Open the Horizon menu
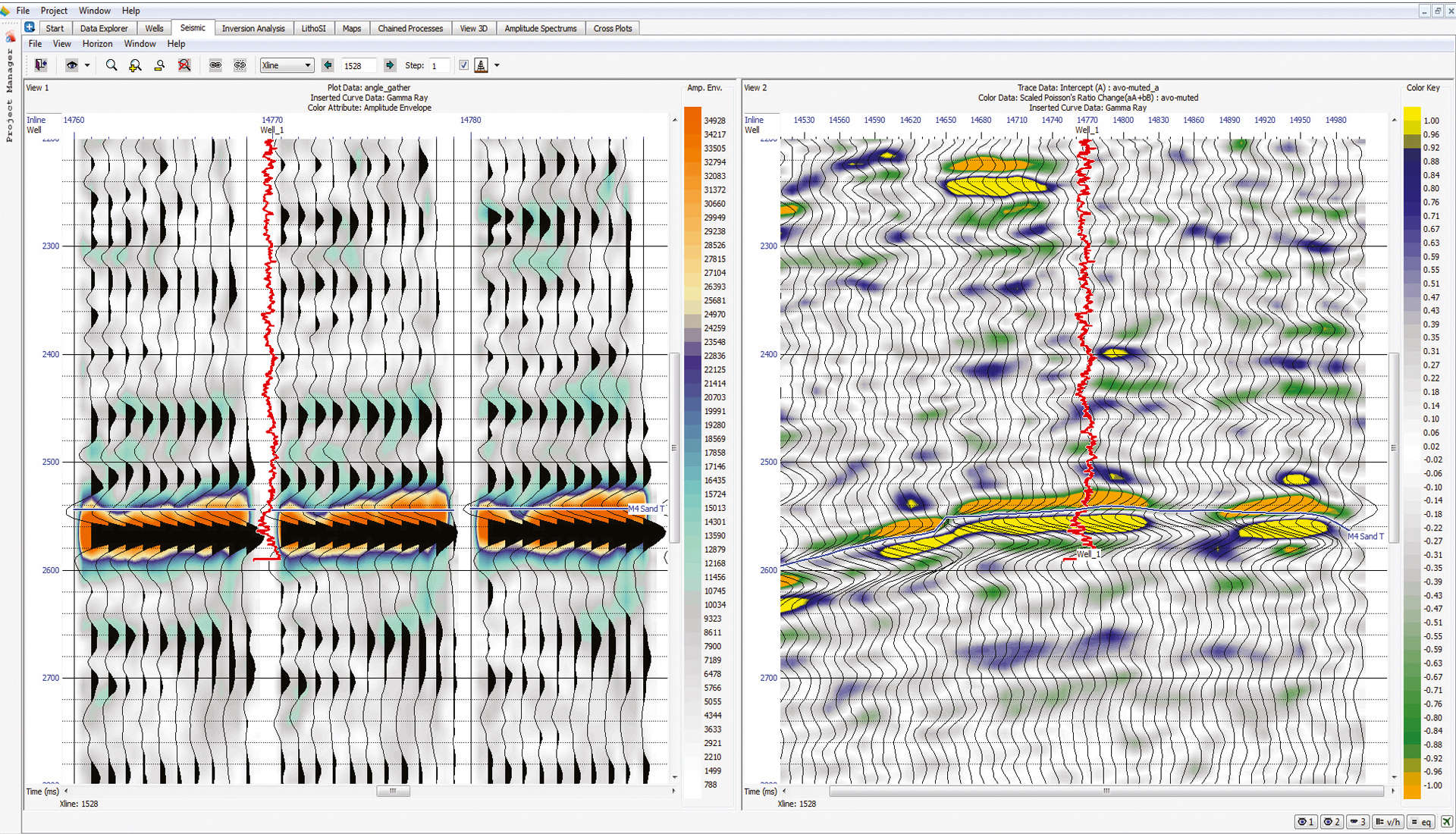The height and width of the screenshot is (834, 1456). 97,43
